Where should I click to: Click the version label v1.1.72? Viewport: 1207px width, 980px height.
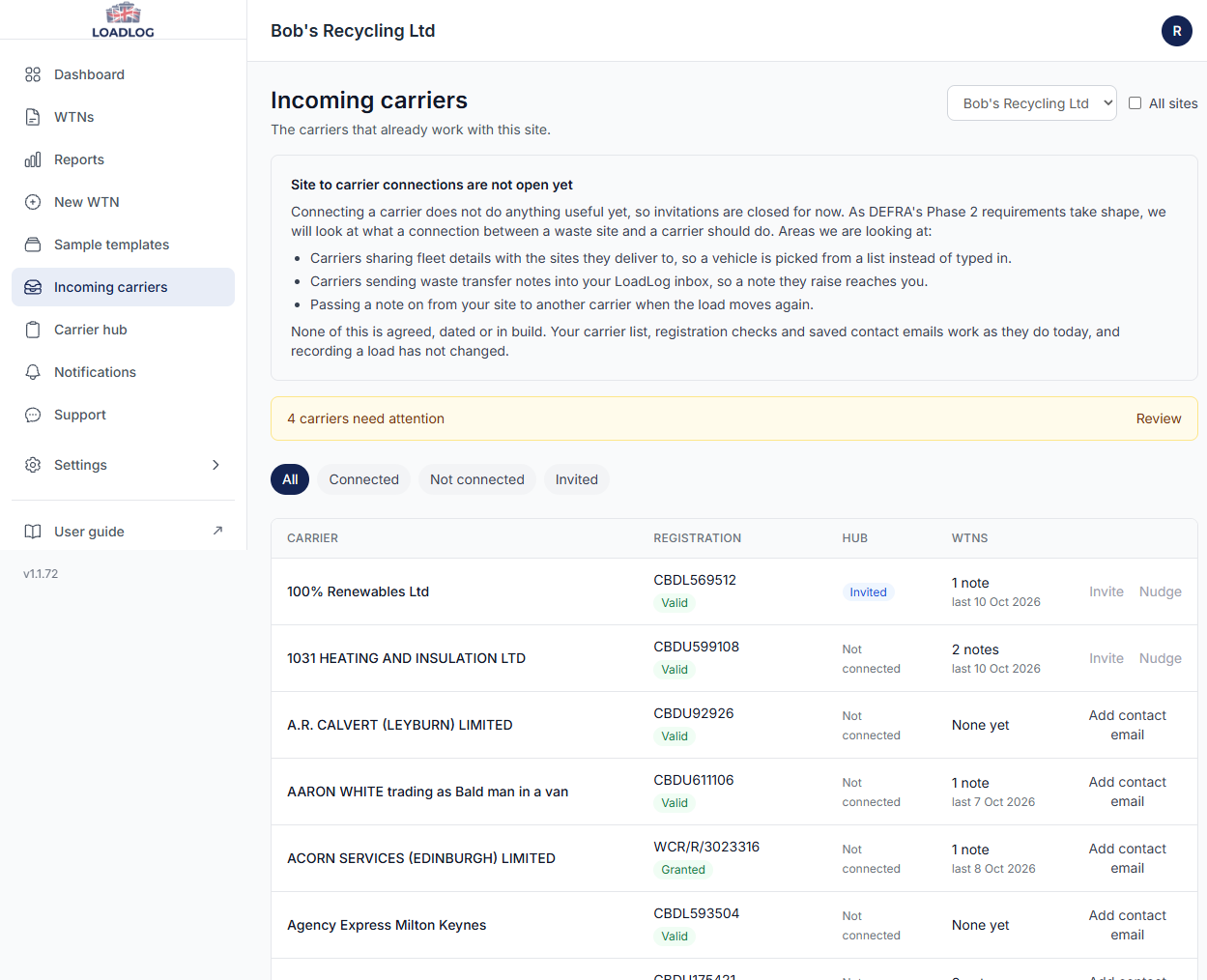click(x=41, y=574)
